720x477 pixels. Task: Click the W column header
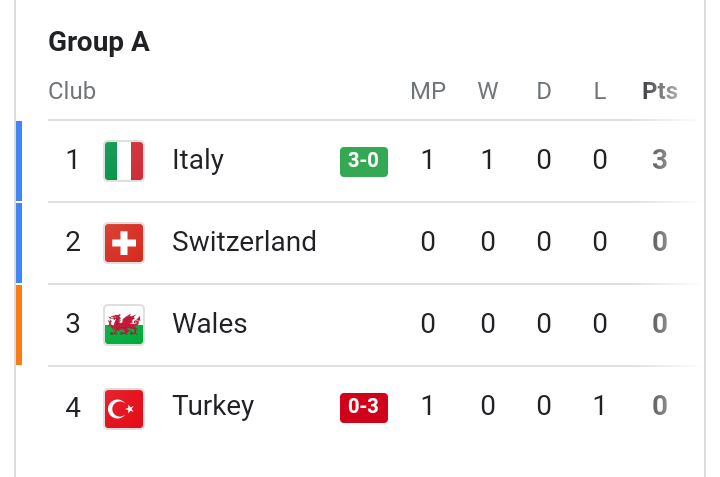pos(488,91)
